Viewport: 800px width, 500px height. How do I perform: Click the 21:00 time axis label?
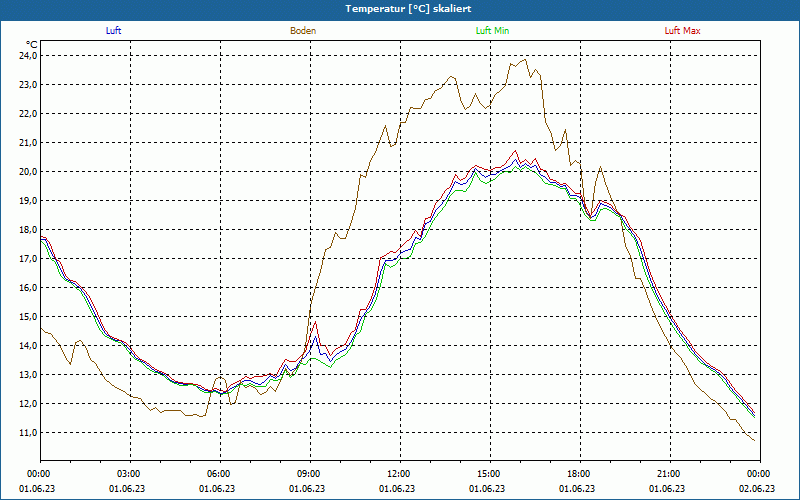pos(670,473)
